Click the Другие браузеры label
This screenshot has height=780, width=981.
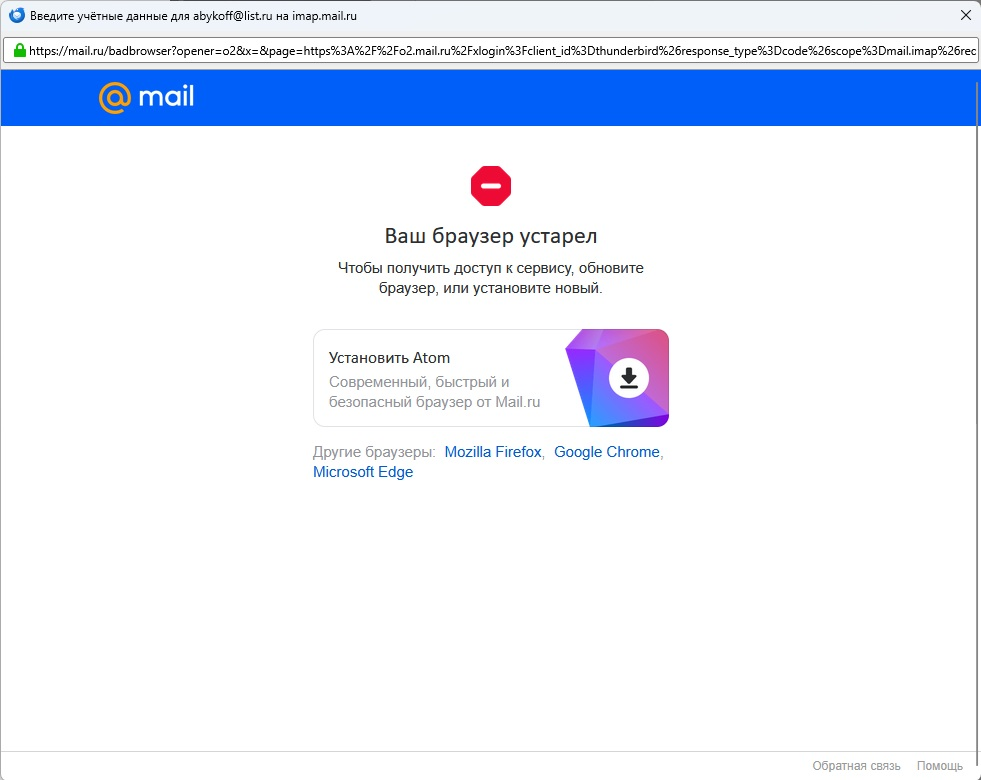point(374,452)
